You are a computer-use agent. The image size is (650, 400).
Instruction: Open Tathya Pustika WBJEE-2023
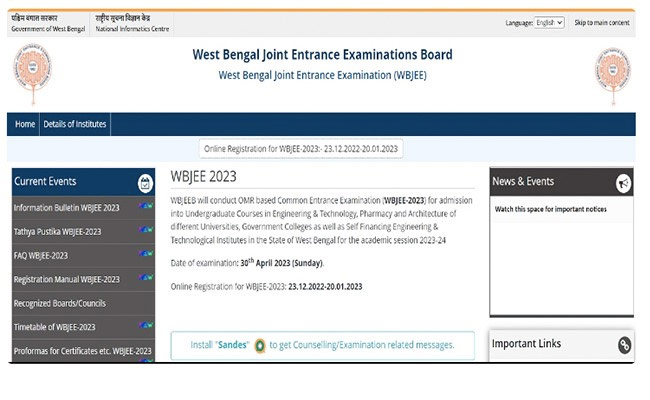pyautogui.click(x=57, y=232)
